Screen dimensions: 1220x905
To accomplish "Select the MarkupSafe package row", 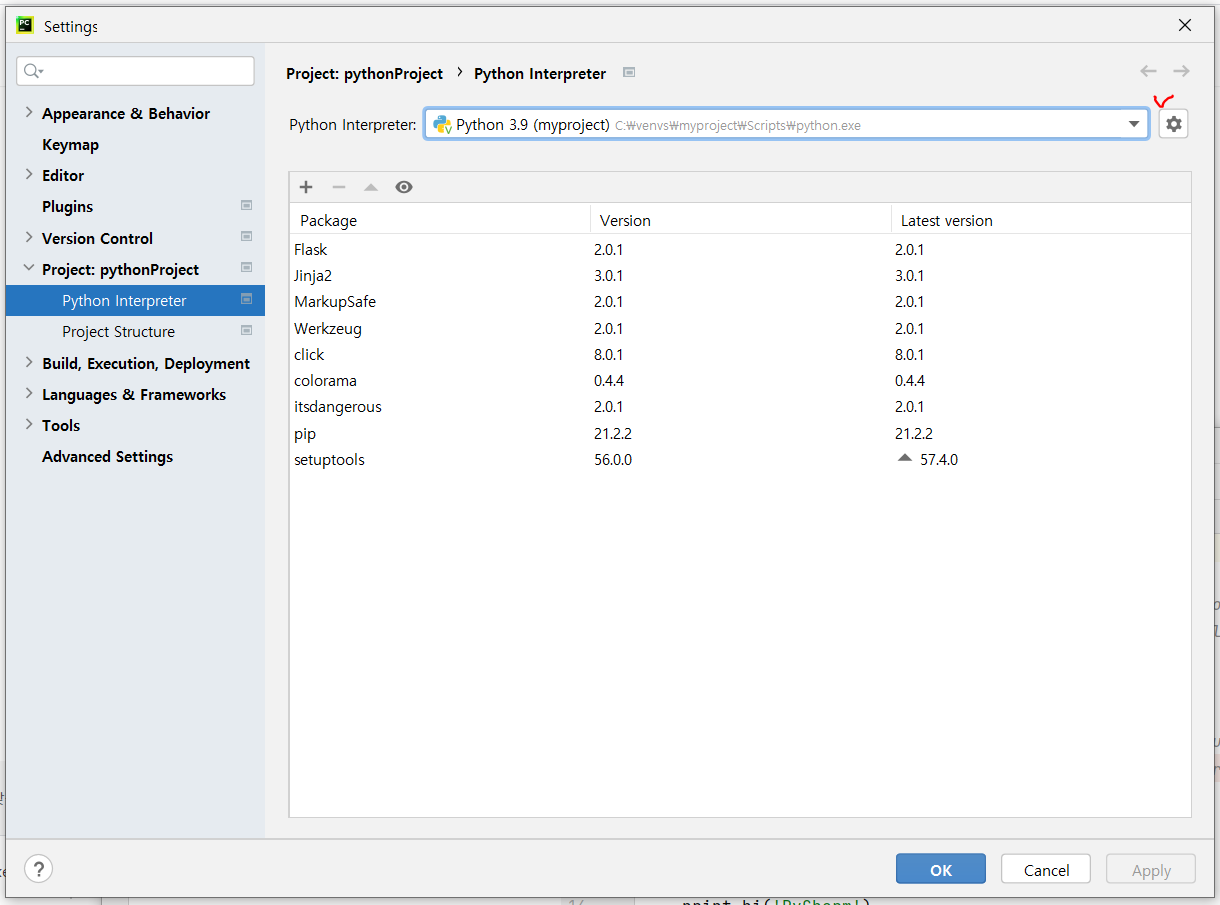I will (740, 302).
